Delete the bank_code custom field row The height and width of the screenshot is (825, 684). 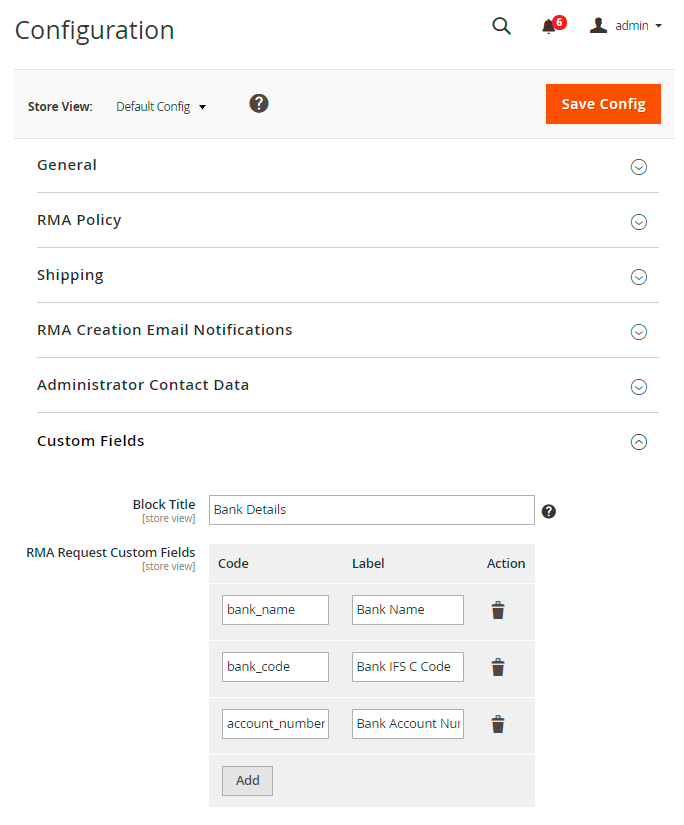coord(498,667)
